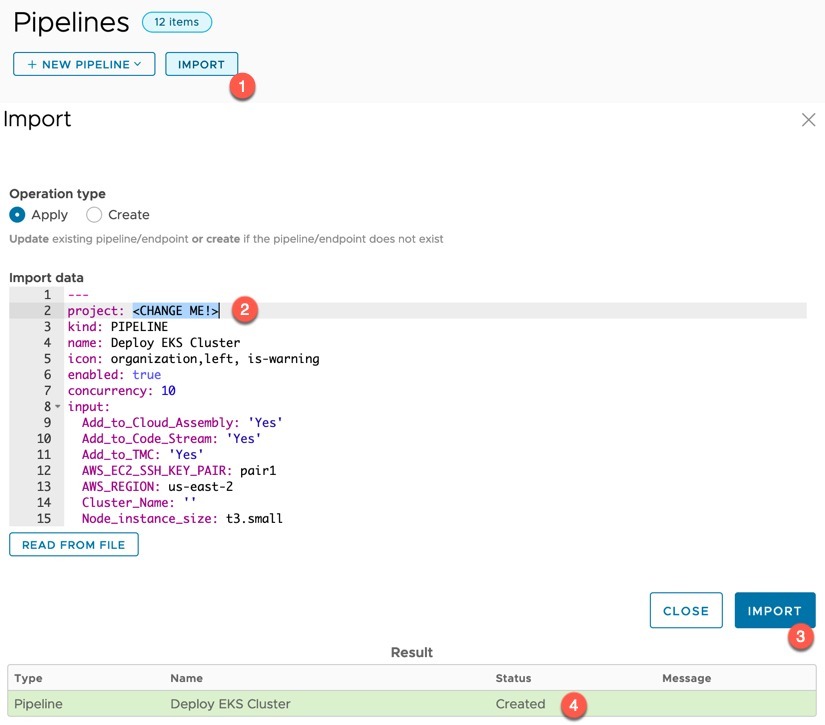Click the AWS_EC2_SSH_KEY_PAIR line
Screen dimensions: 825x725
click(179, 470)
